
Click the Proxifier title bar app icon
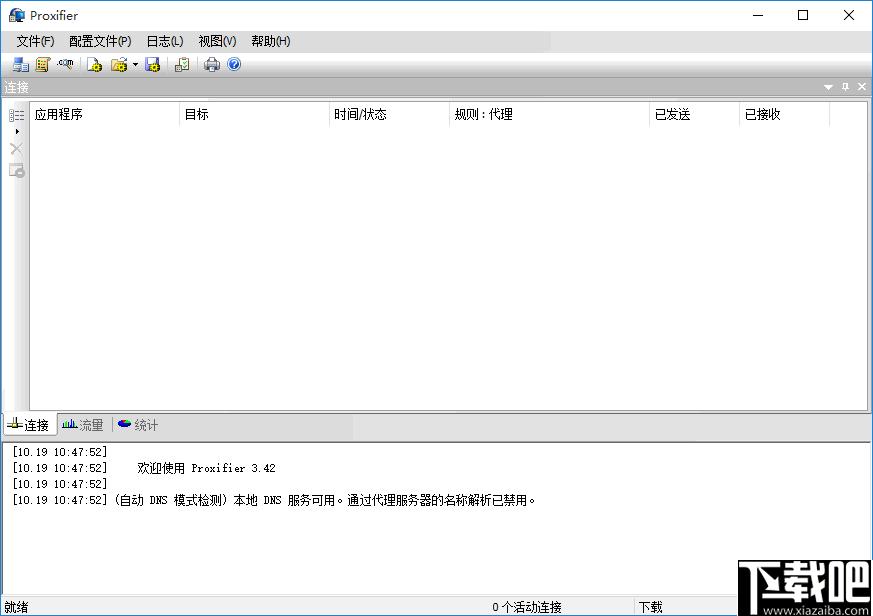(x=17, y=15)
